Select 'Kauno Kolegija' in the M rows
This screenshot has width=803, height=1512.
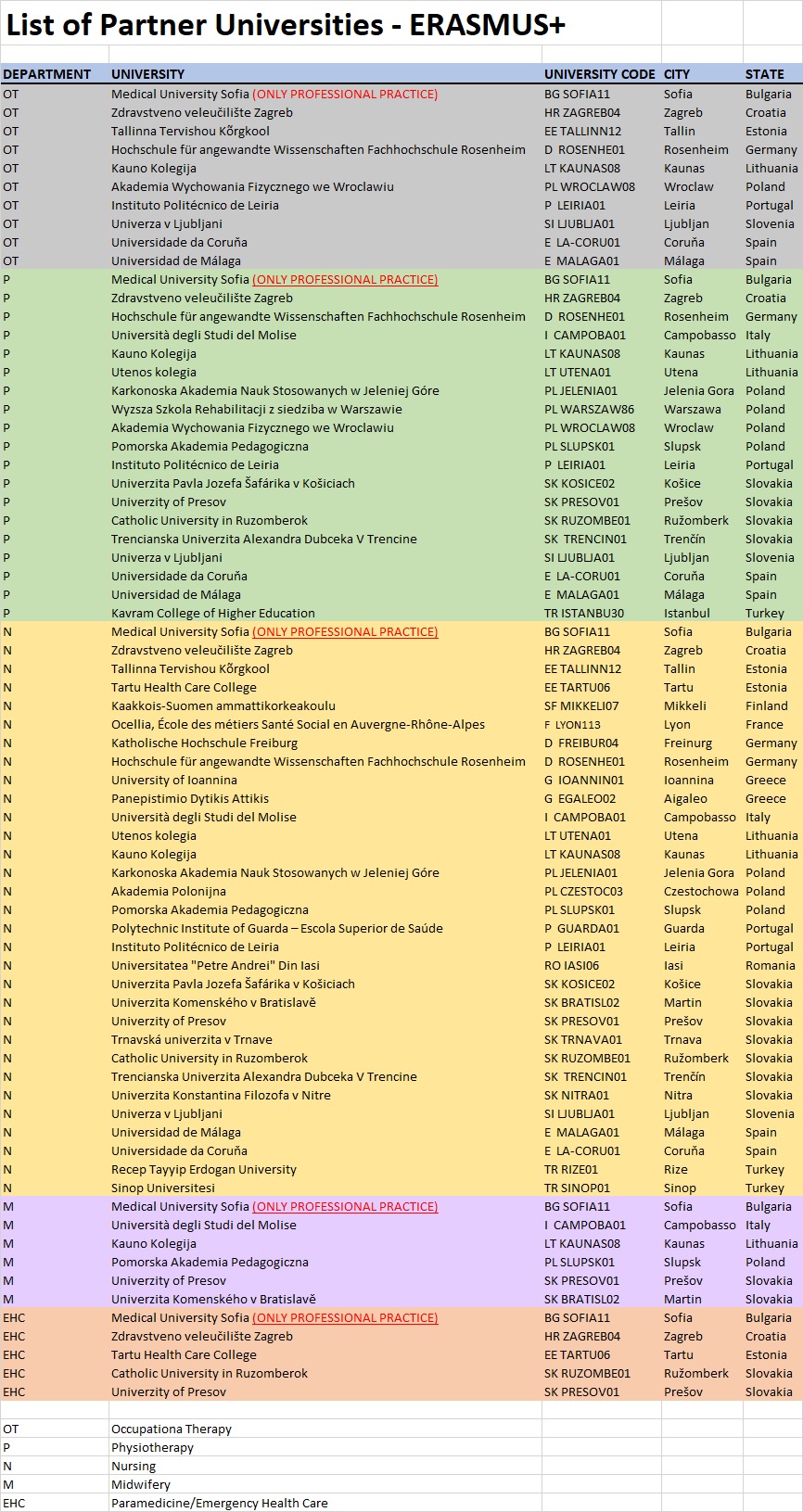pyautogui.click(x=154, y=1243)
